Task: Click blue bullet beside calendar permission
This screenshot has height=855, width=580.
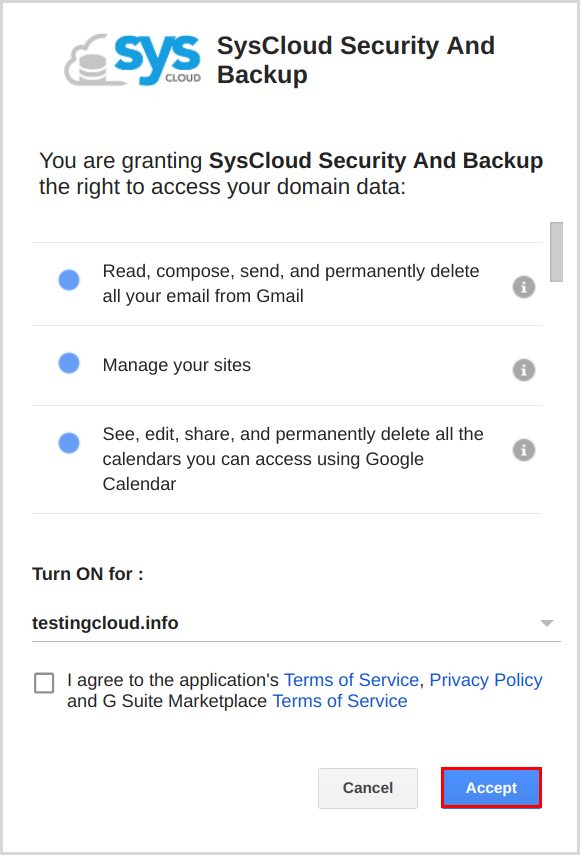Action: click(69, 443)
